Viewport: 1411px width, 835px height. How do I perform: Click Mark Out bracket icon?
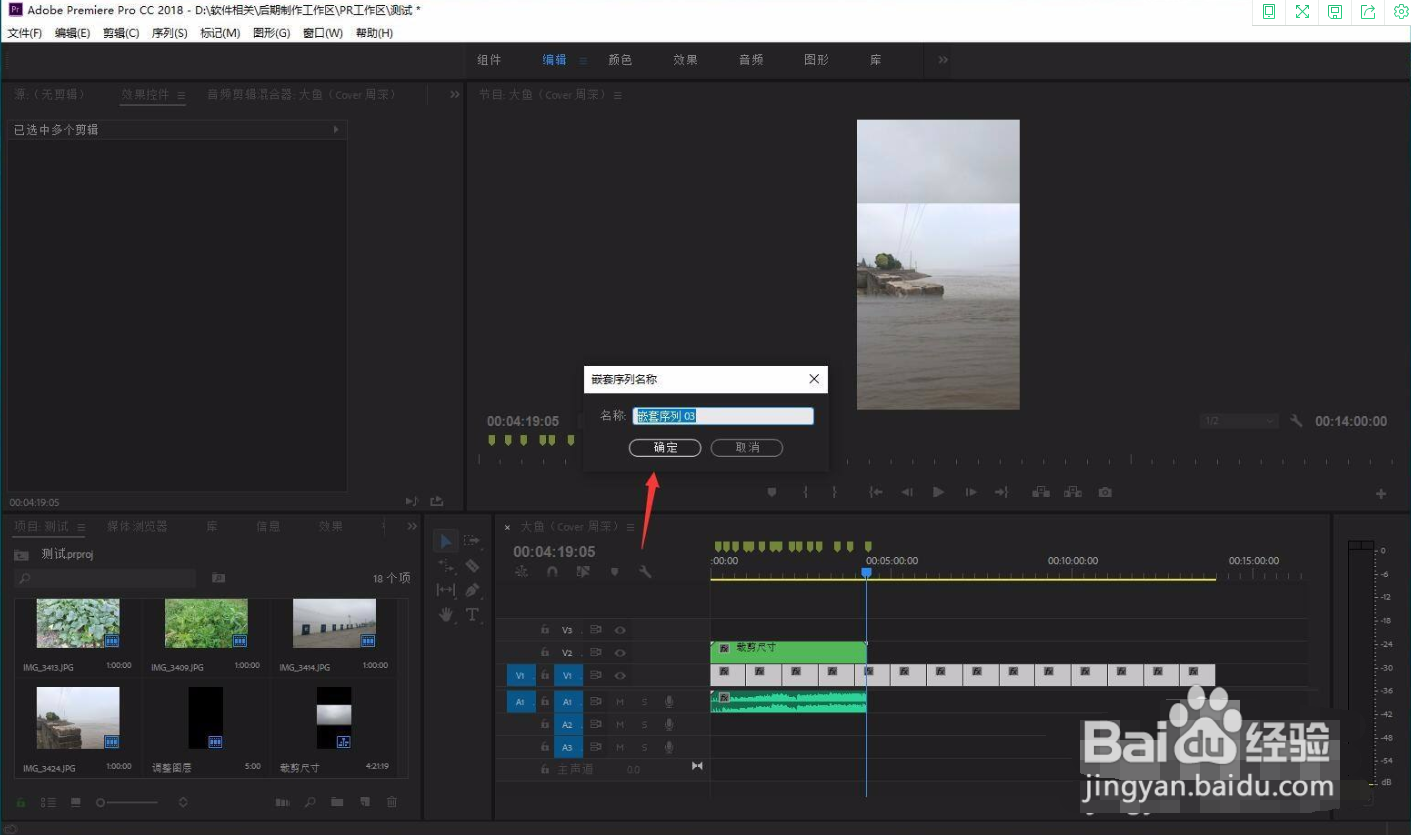[x=834, y=492]
